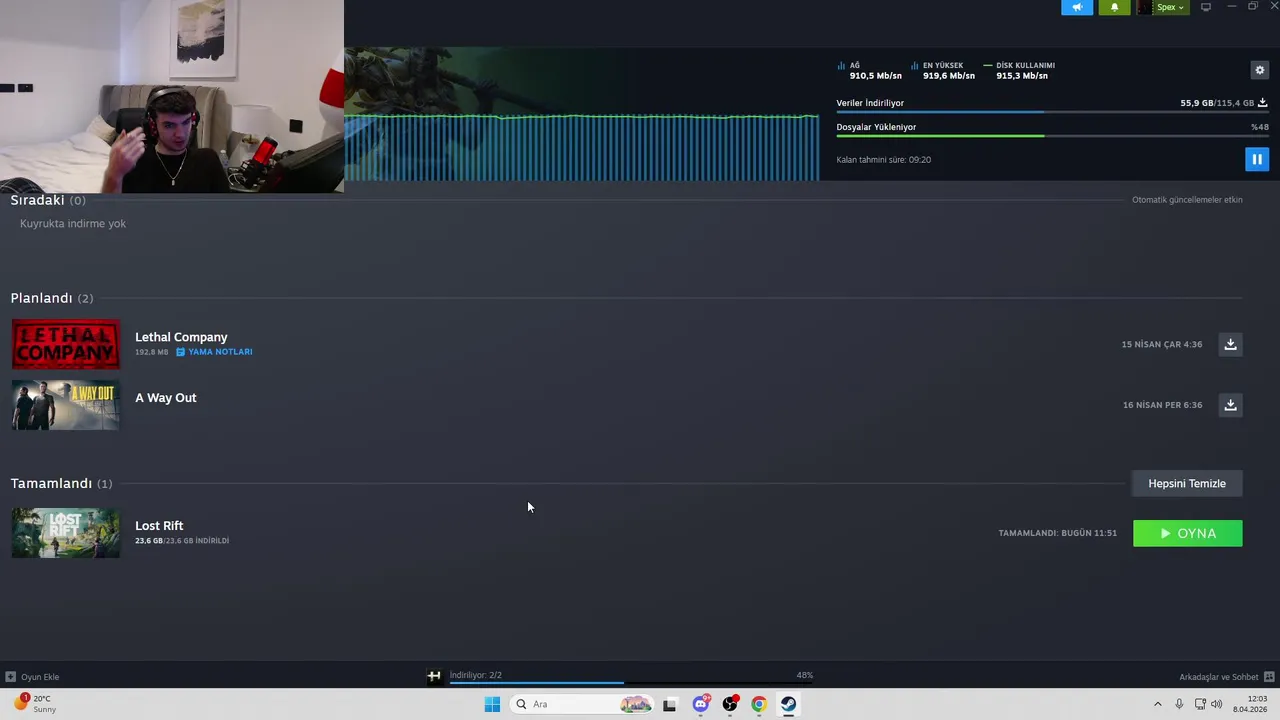Open OBS Studio from the taskbar
Image resolution: width=1280 pixels, height=720 pixels.
point(730,704)
